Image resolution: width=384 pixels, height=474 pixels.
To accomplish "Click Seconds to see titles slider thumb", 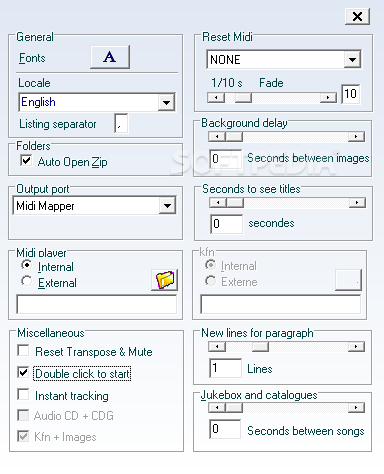I will [235, 203].
